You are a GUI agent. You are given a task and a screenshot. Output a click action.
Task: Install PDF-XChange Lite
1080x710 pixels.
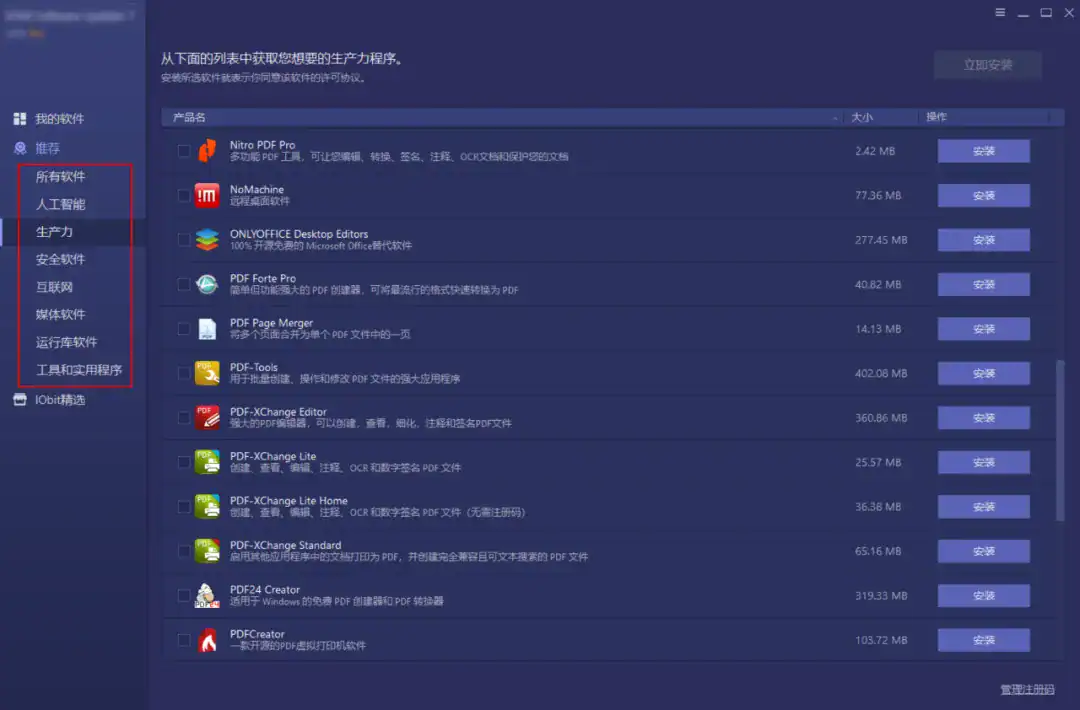tap(984, 462)
